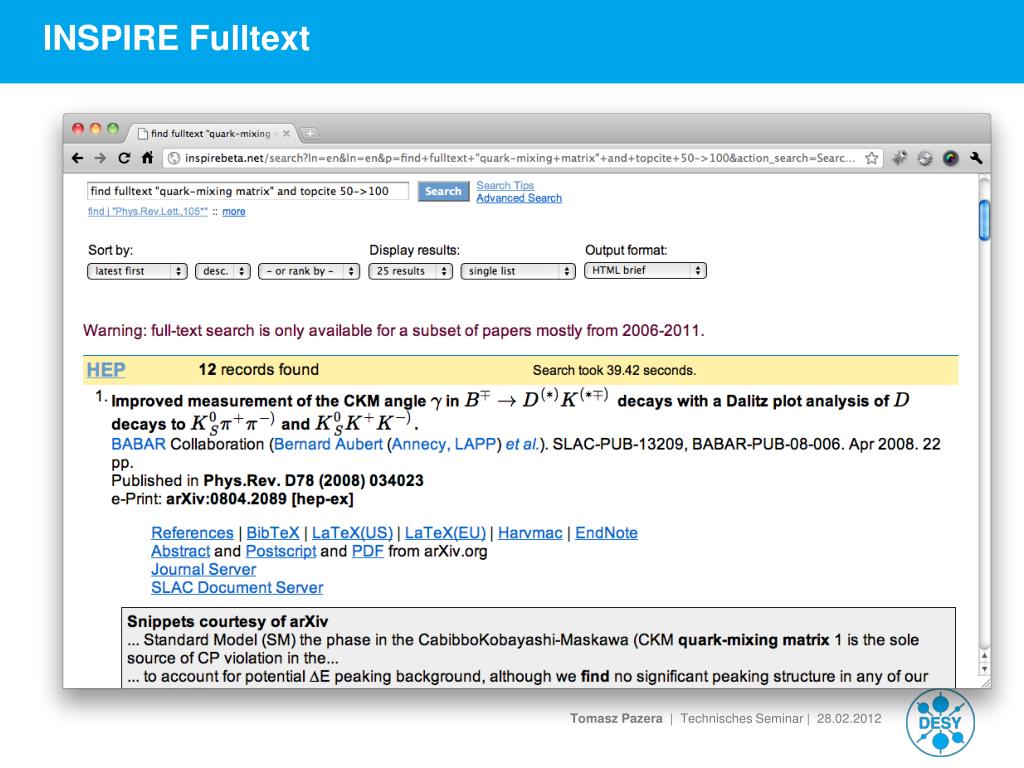1024x768 pixels.
Task: Go back with the browser back arrow
Action: tap(78, 158)
